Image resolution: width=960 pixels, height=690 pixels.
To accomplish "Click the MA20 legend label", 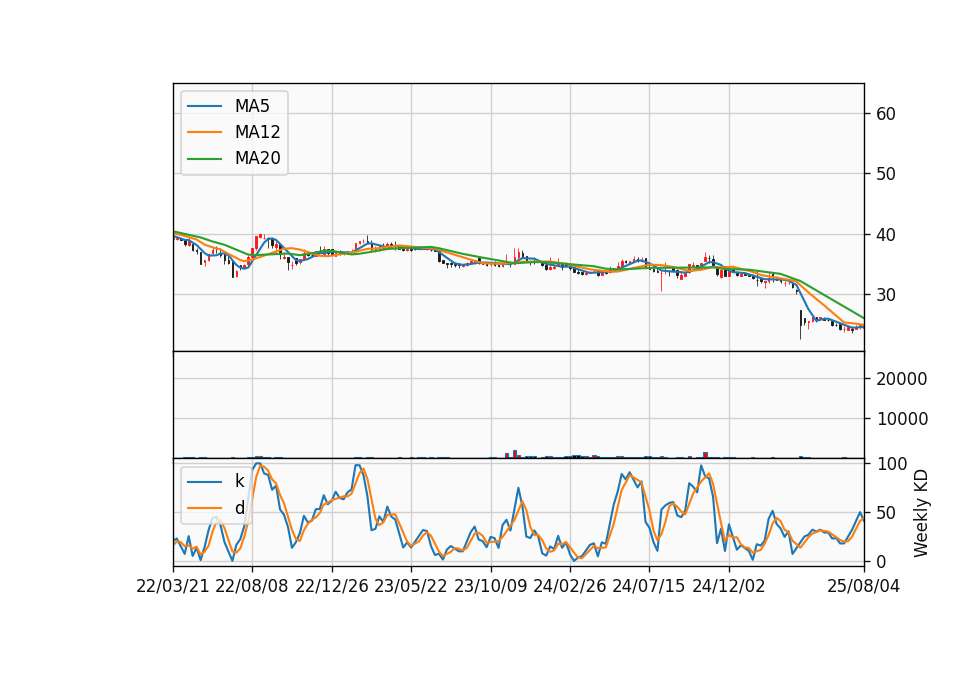I will tap(257, 158).
